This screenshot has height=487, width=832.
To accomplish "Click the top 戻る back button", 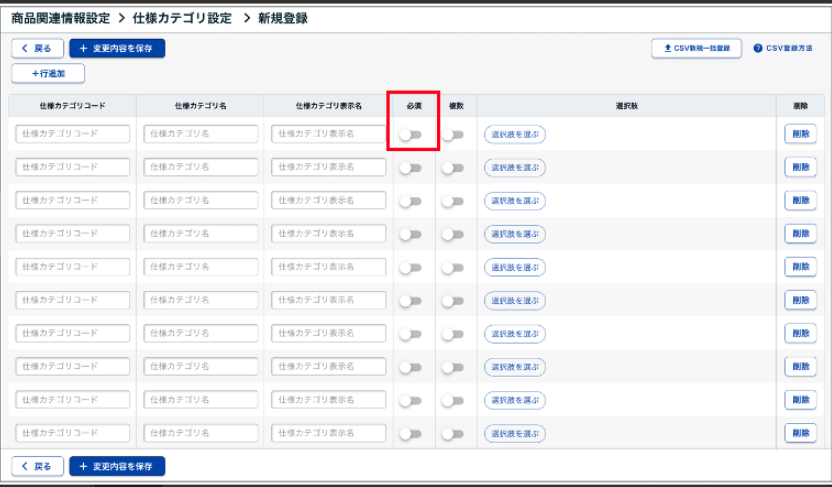I will click(x=37, y=48).
